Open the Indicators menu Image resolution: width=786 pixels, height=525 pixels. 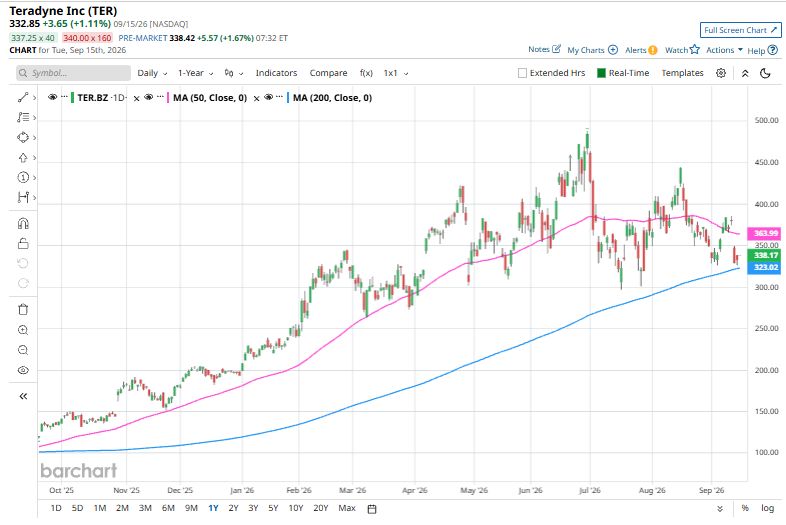276,73
